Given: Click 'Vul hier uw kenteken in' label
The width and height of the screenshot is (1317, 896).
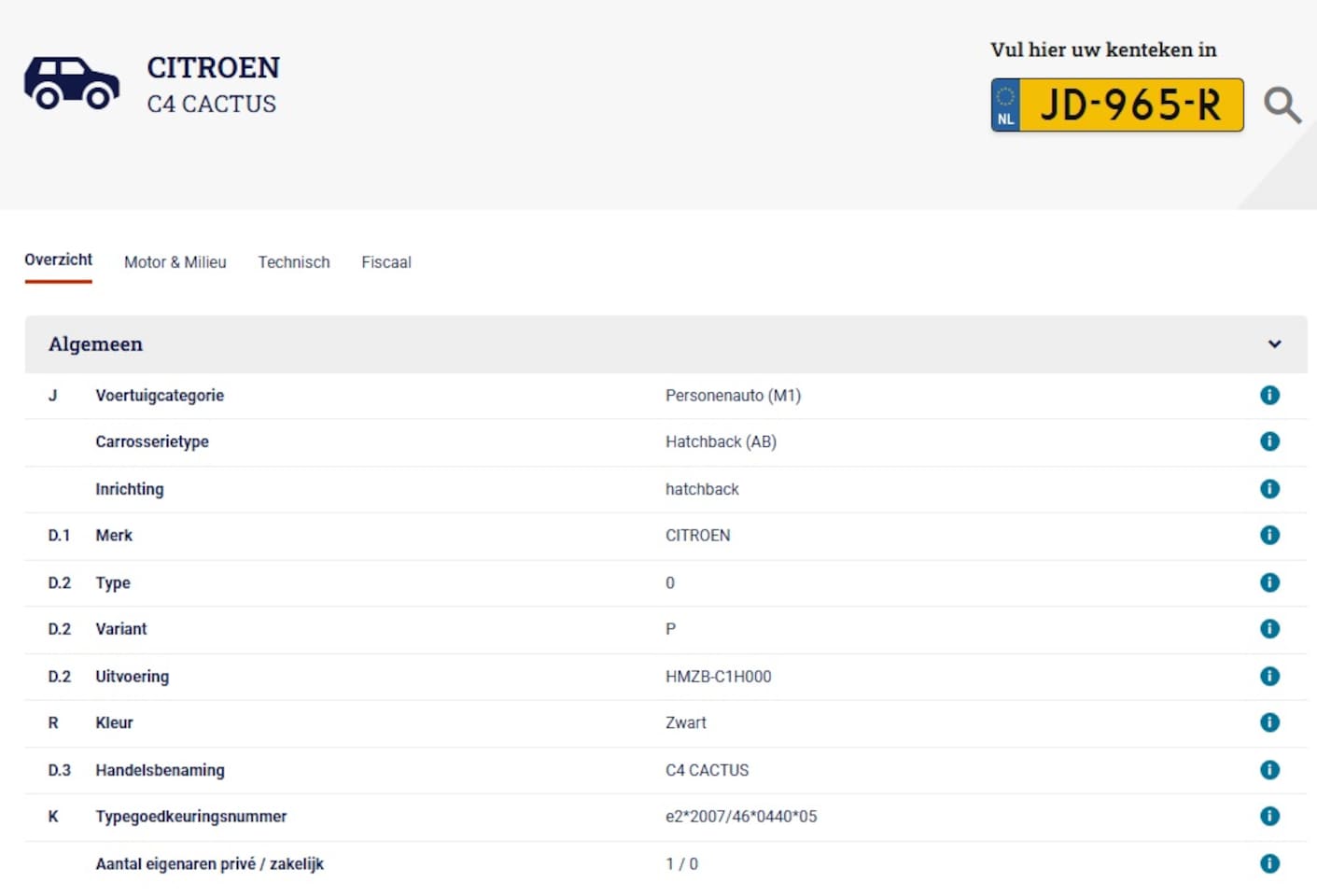Looking at the screenshot, I should [1103, 49].
